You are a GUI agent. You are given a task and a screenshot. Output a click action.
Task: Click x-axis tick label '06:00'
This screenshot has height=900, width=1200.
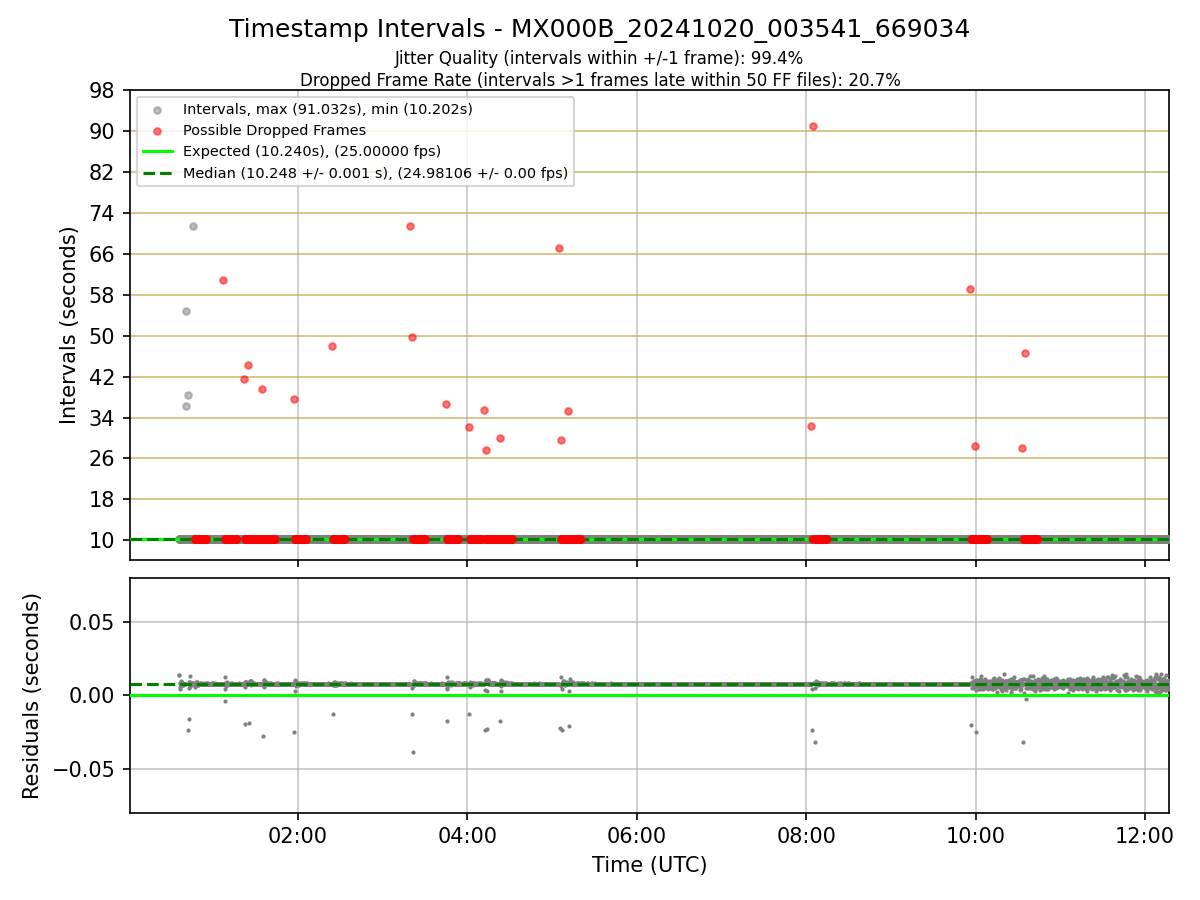[636, 836]
